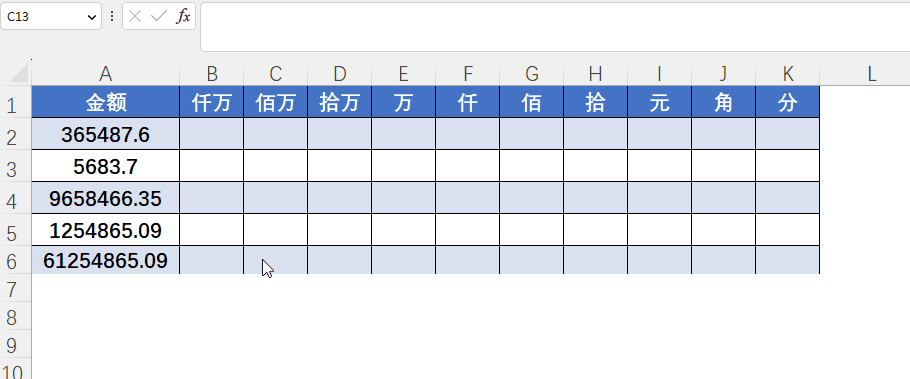Screen dimensions: 910x379
Task: Select the 分 header cell
Action: point(788,102)
